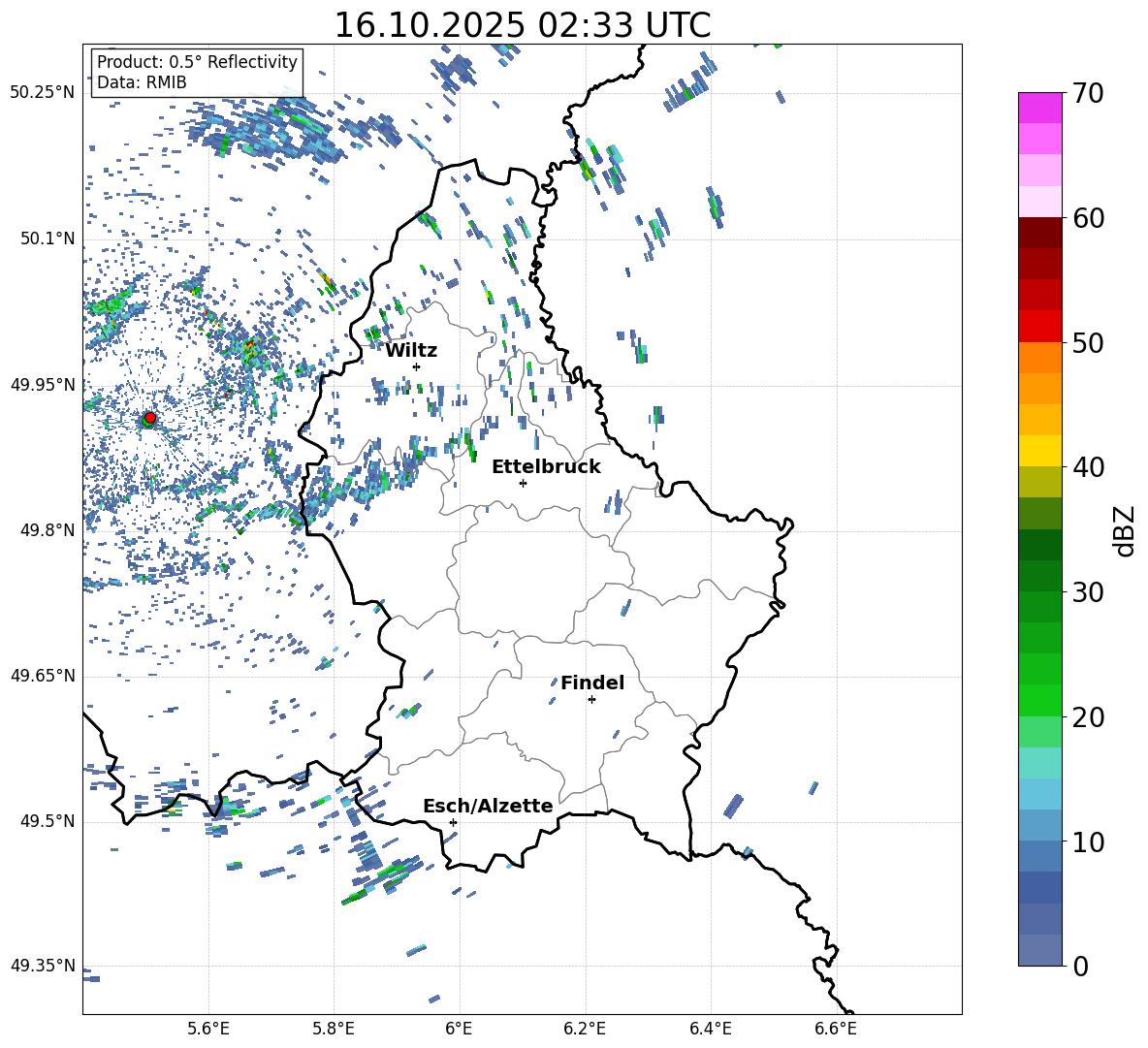Click the Wiltz location cross marker
The image size is (1148, 1048).
point(416,366)
